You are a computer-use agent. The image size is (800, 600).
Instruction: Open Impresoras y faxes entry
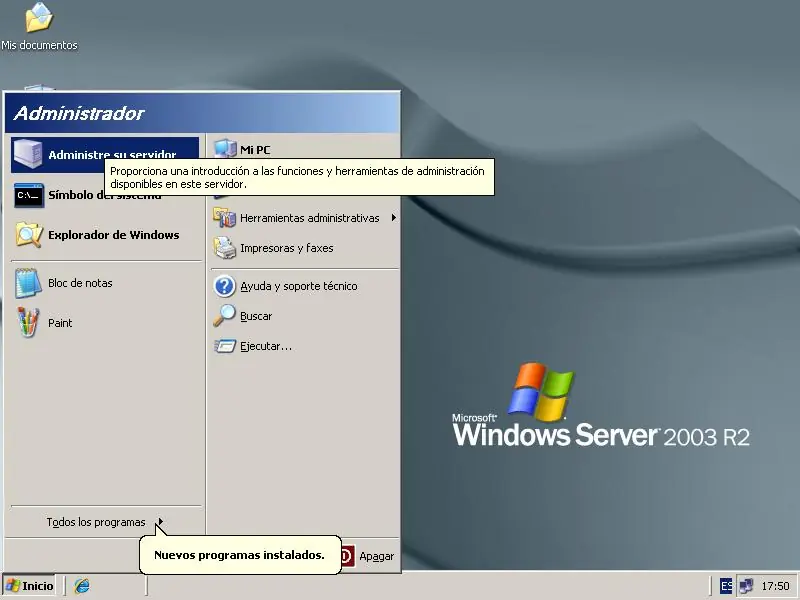pos(305,248)
